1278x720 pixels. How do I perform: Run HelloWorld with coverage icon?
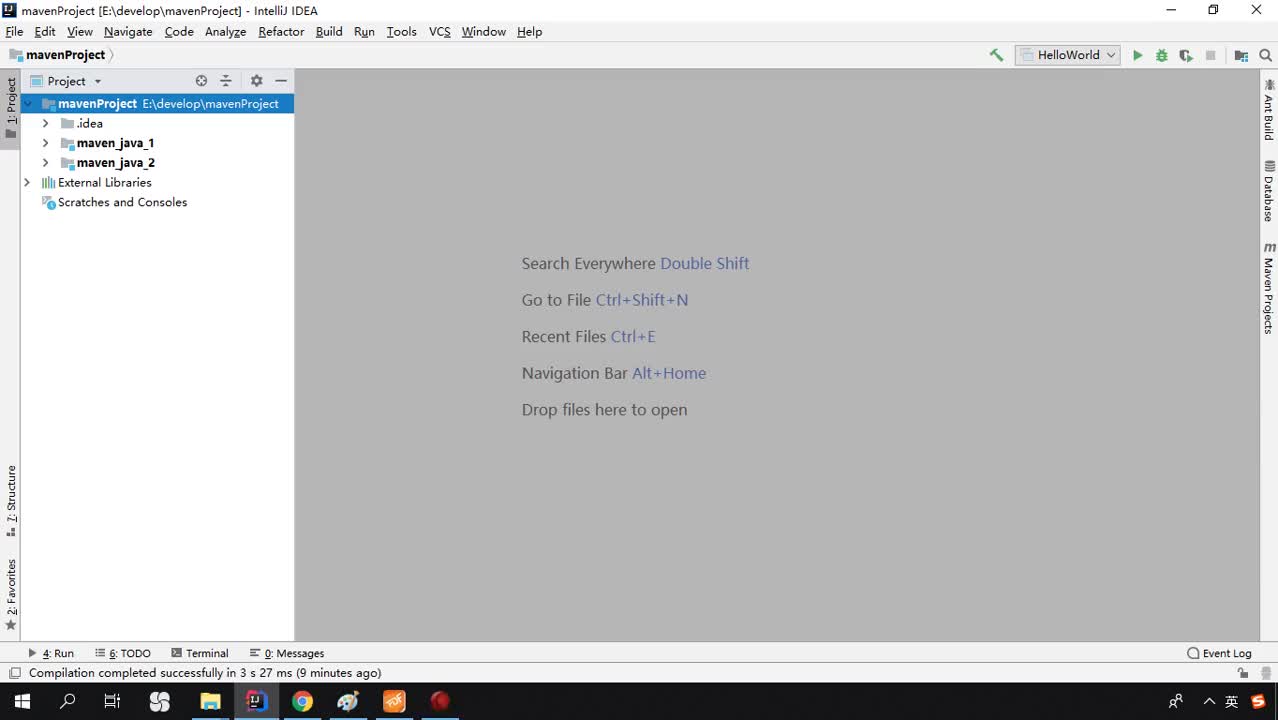(1186, 56)
